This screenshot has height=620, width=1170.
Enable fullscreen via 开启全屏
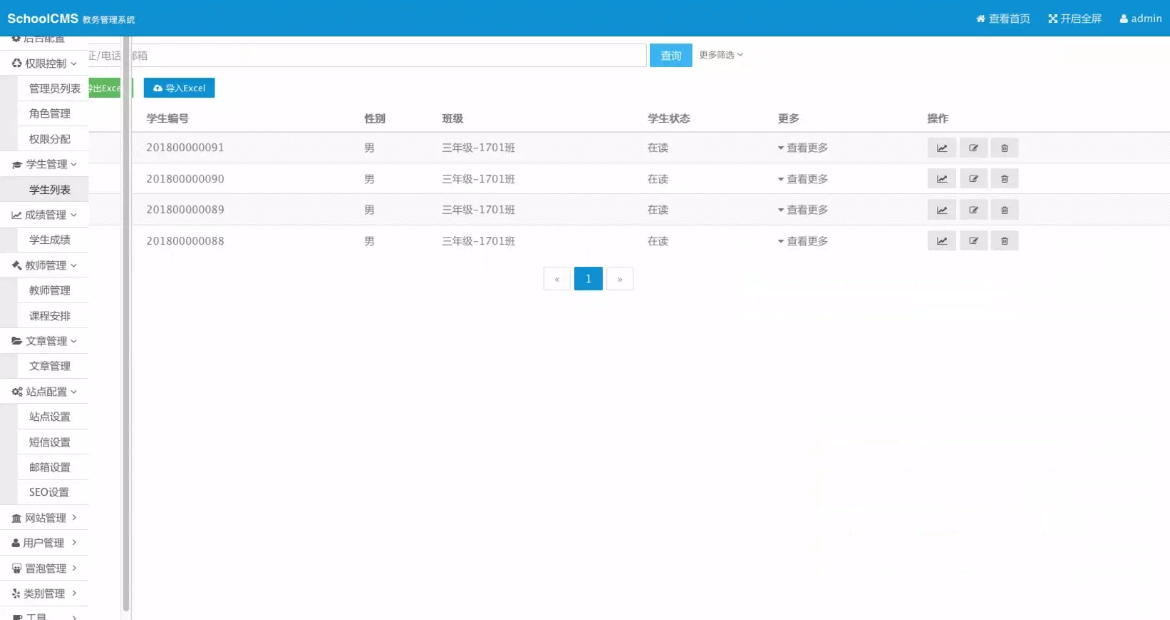coord(1074,19)
